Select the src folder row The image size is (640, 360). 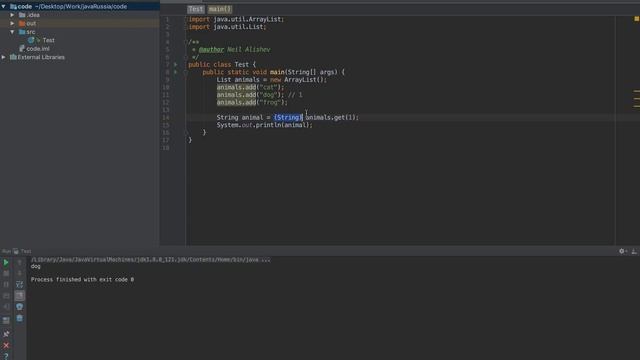80,32
